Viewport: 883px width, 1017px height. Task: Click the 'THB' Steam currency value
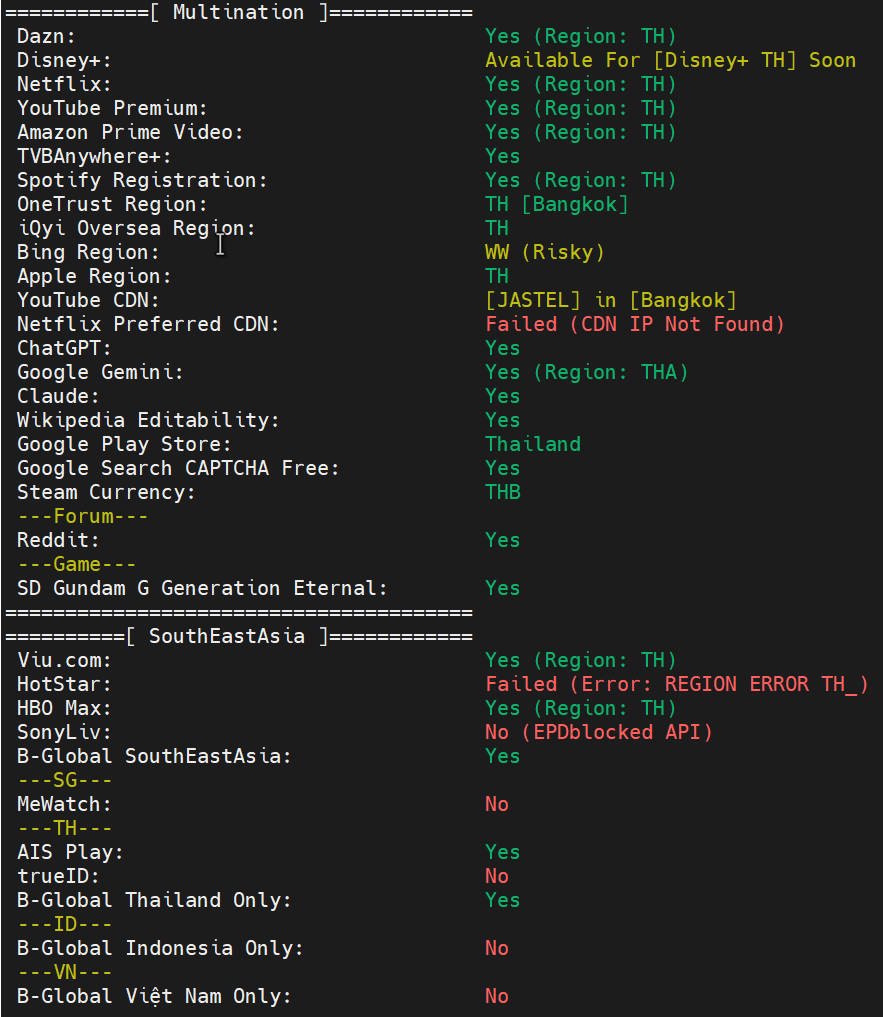(502, 492)
